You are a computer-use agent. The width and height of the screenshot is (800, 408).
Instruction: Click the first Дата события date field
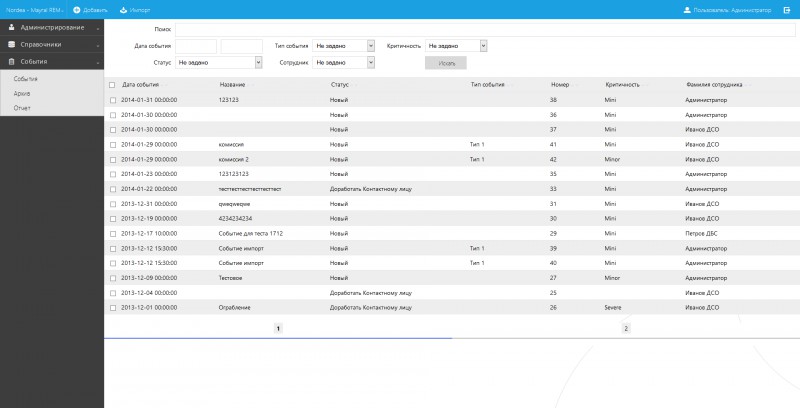pos(196,46)
